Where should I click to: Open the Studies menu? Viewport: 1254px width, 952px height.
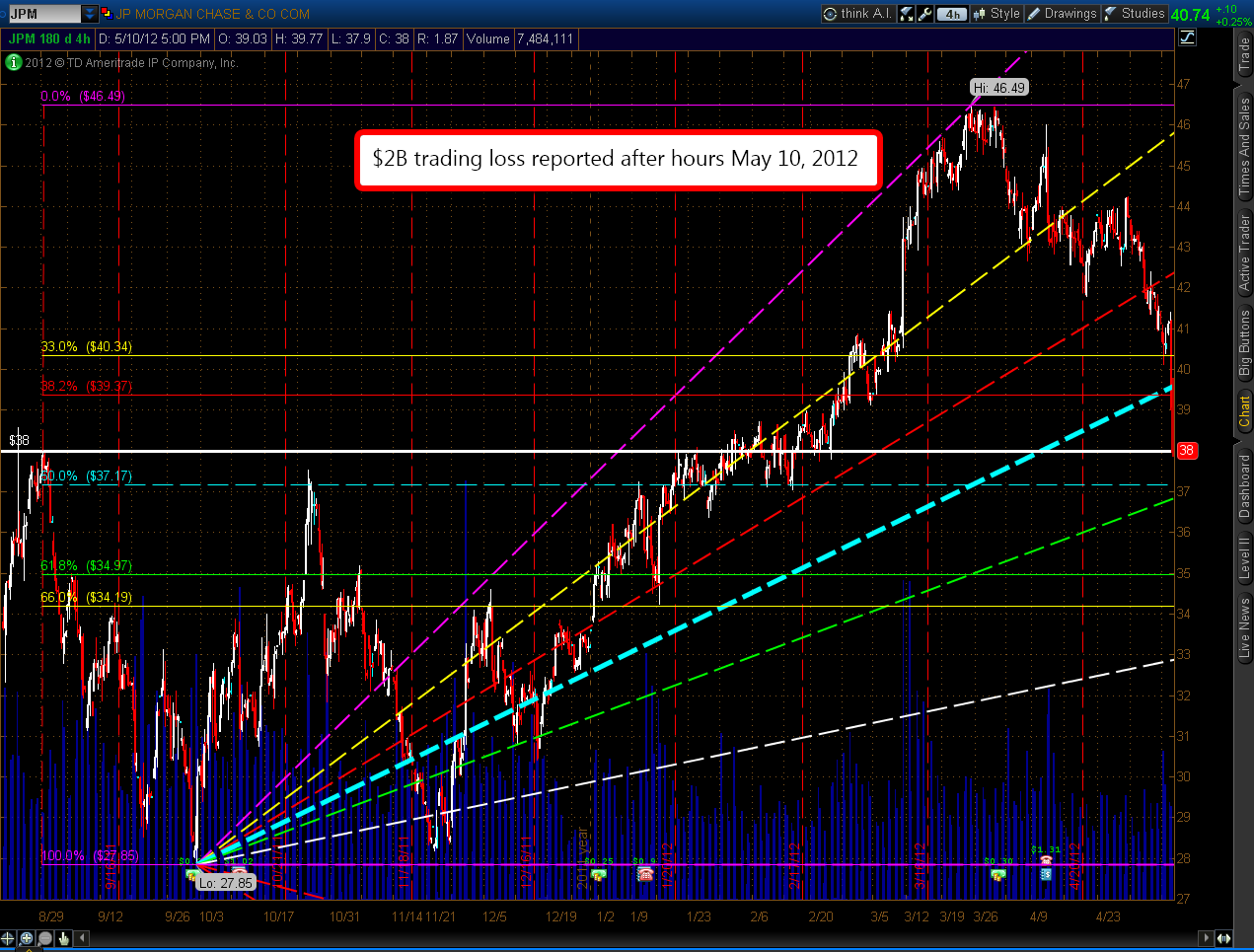(x=1134, y=14)
